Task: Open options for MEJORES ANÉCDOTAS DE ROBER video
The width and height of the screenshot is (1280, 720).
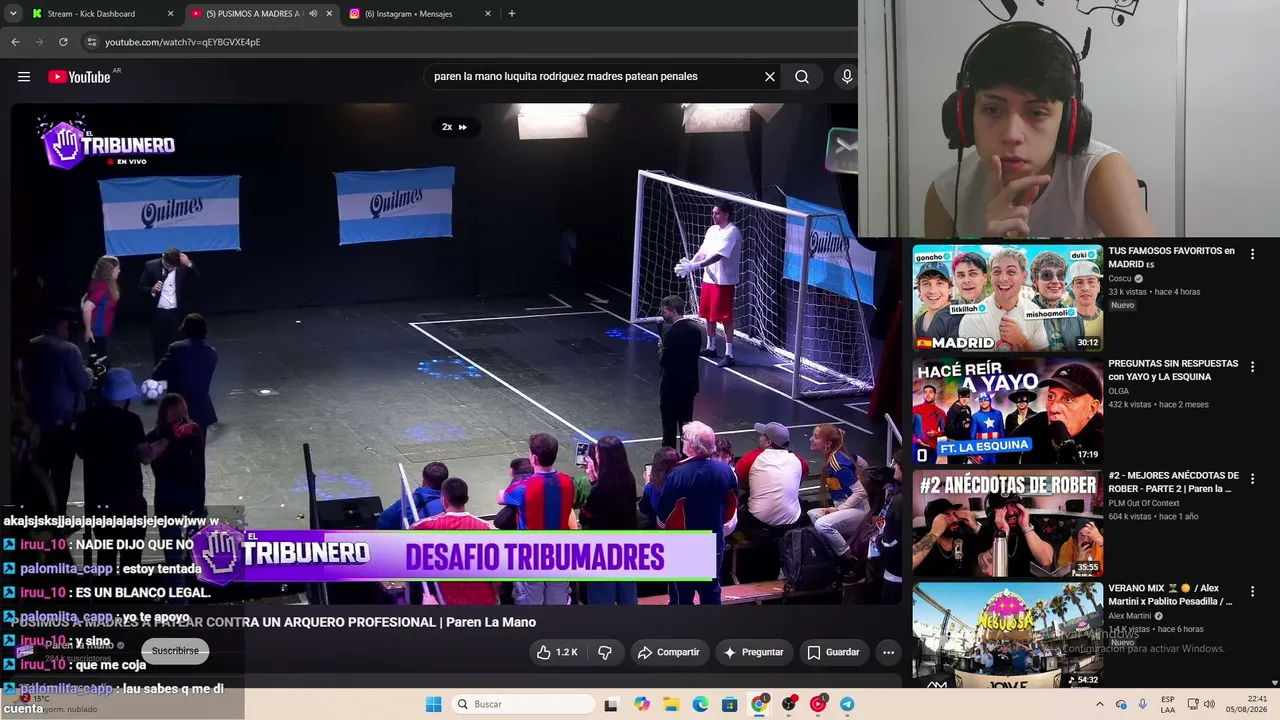Action: pos(1252,479)
